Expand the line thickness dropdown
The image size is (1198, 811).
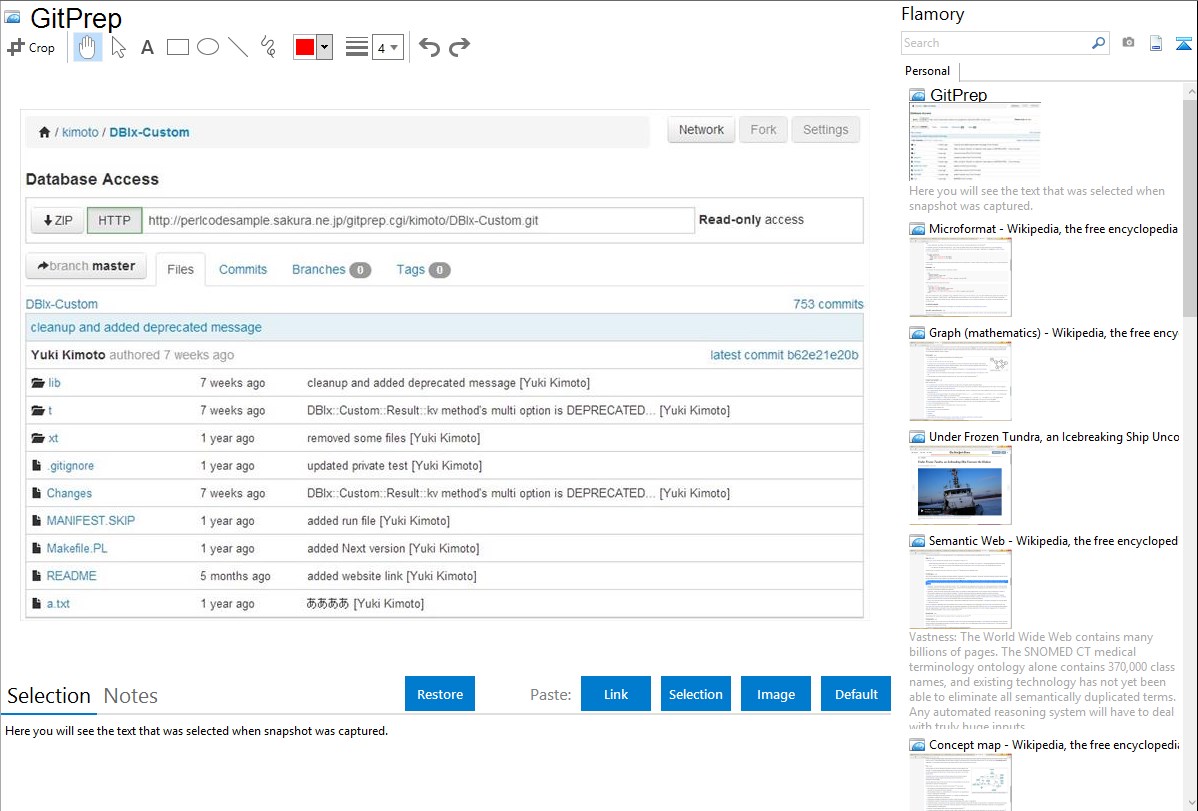click(x=393, y=47)
